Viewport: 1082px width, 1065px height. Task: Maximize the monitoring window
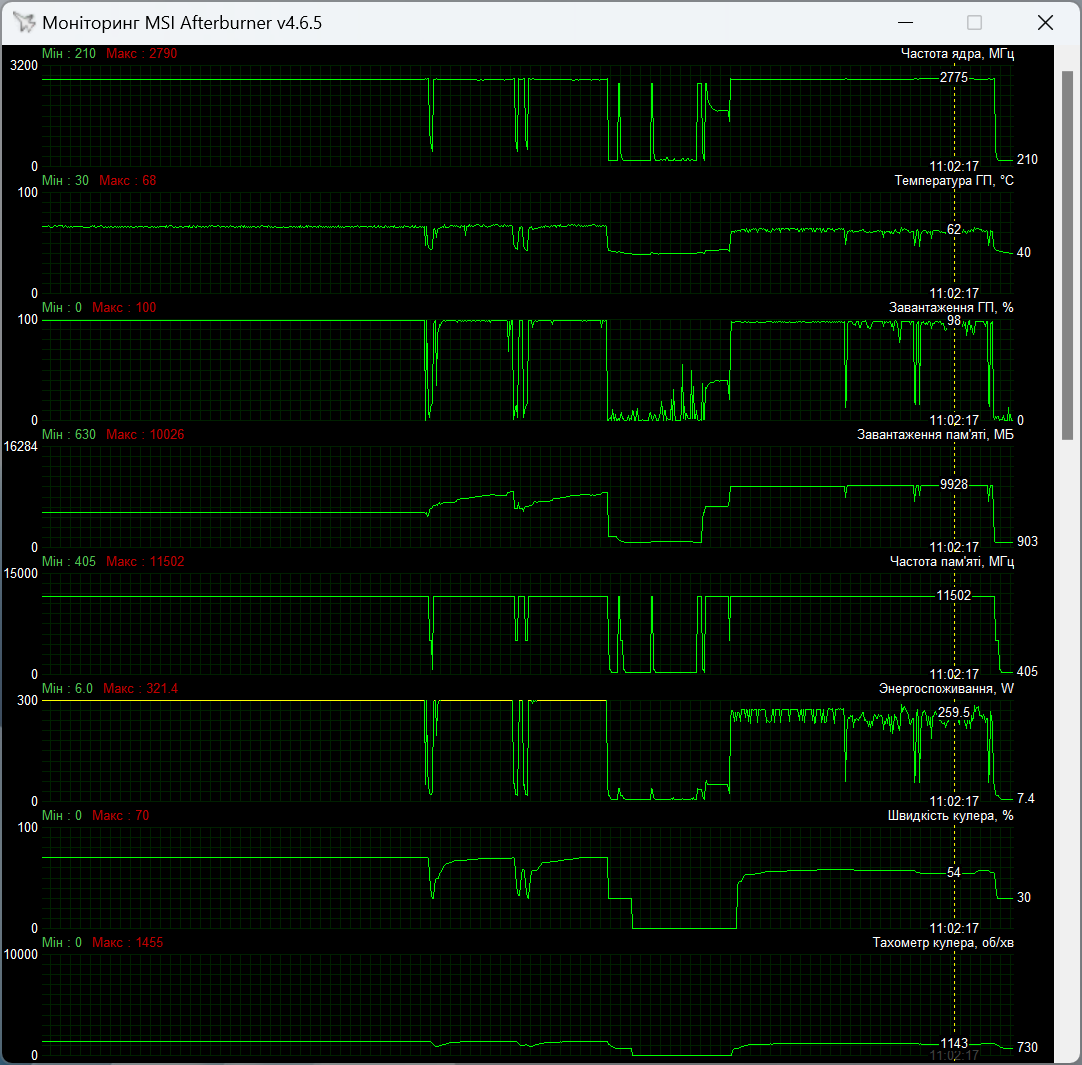click(974, 23)
